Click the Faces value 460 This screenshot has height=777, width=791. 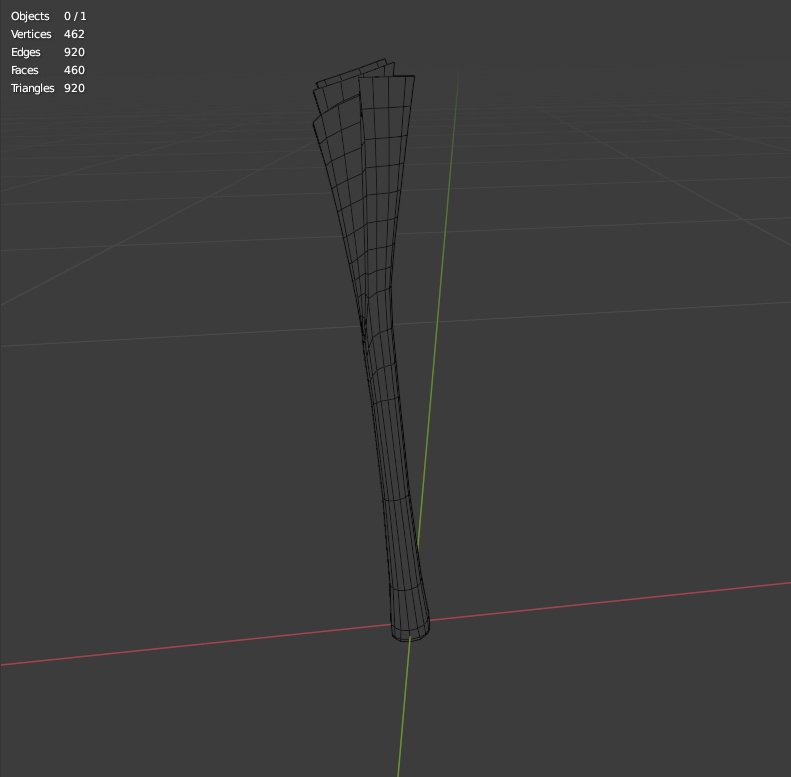coord(74,70)
